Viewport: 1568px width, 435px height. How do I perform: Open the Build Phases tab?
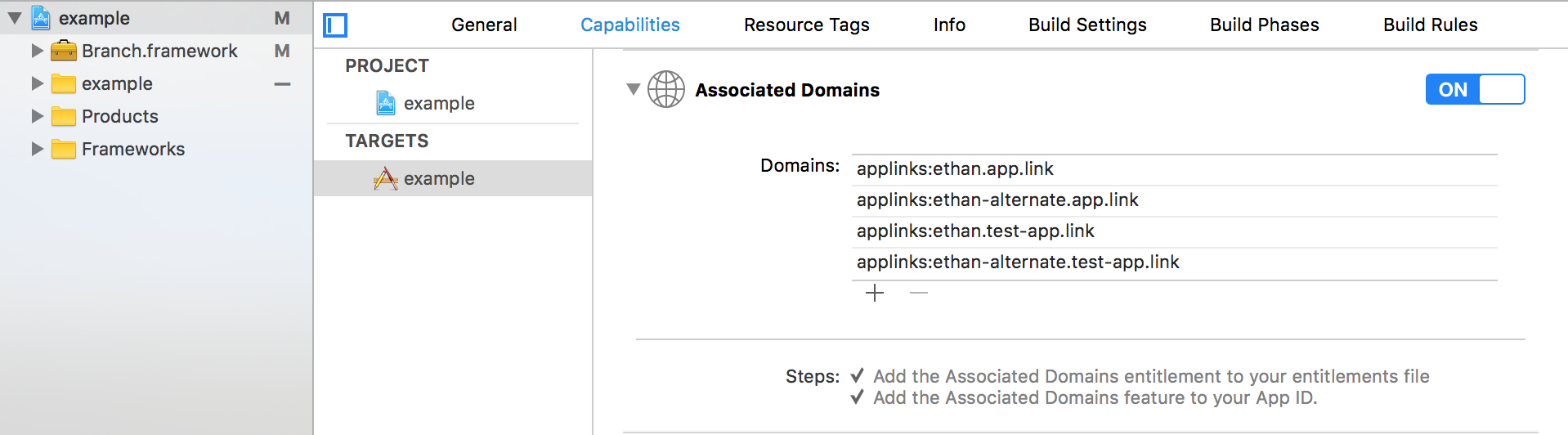[1264, 25]
